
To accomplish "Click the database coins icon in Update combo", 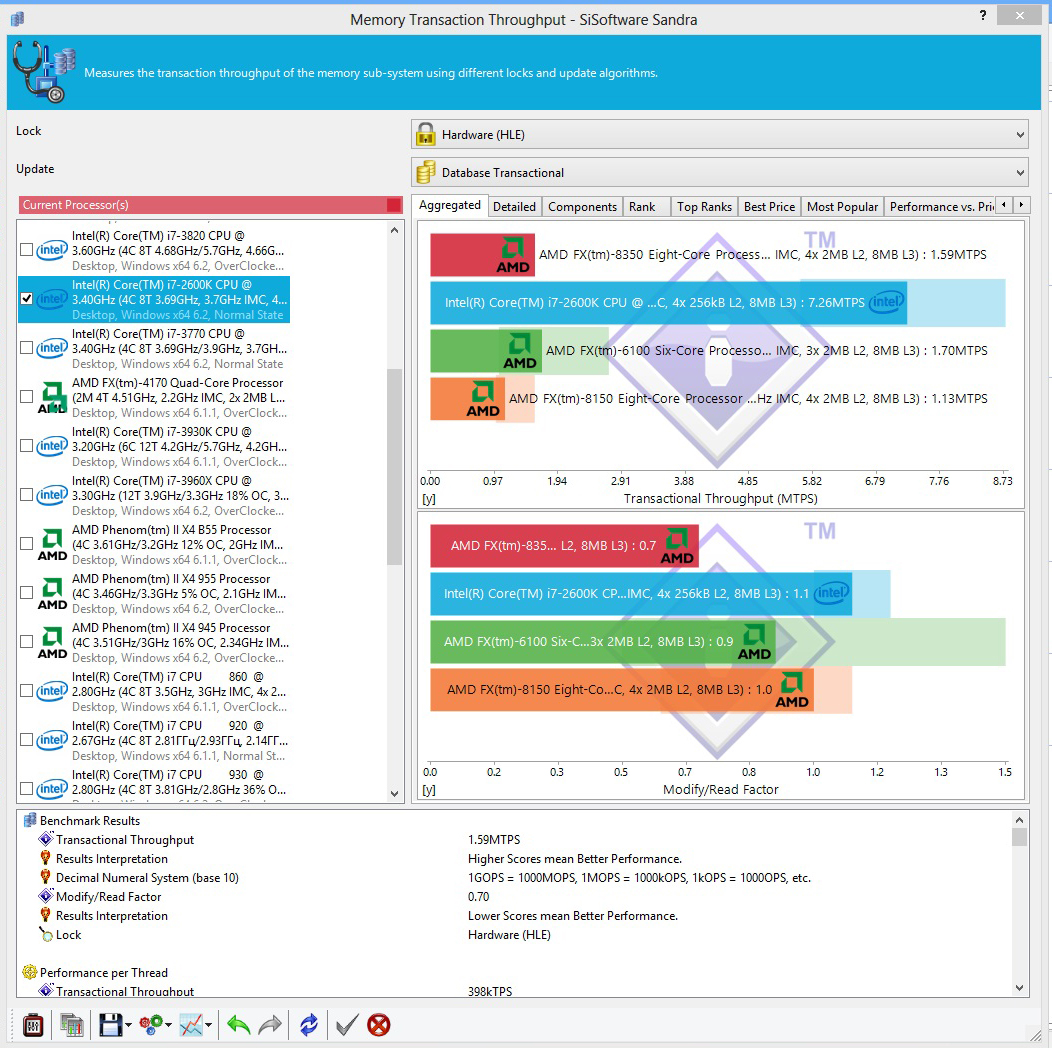I will 425,172.
